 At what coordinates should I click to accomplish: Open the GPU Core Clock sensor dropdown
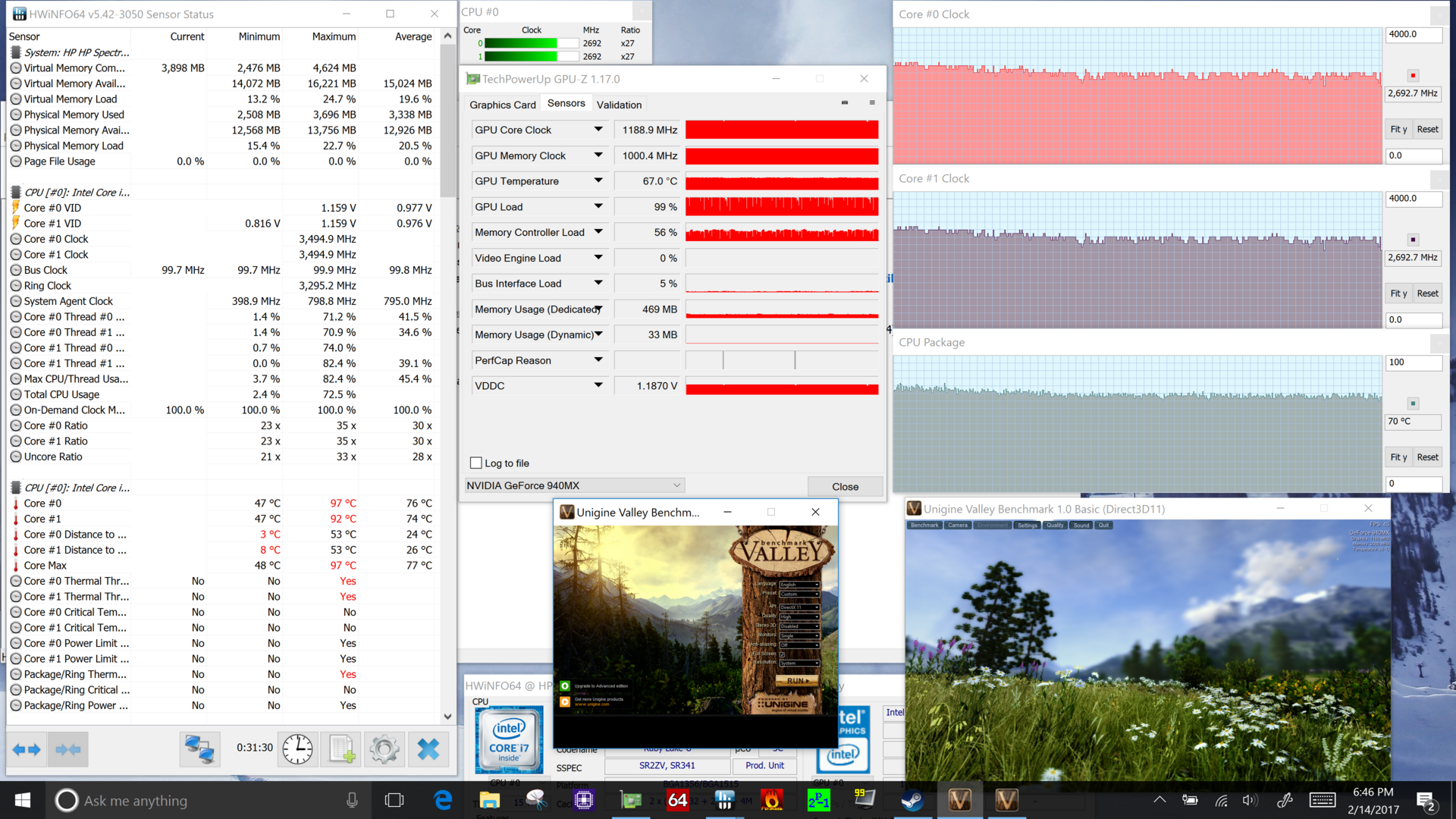coord(598,130)
